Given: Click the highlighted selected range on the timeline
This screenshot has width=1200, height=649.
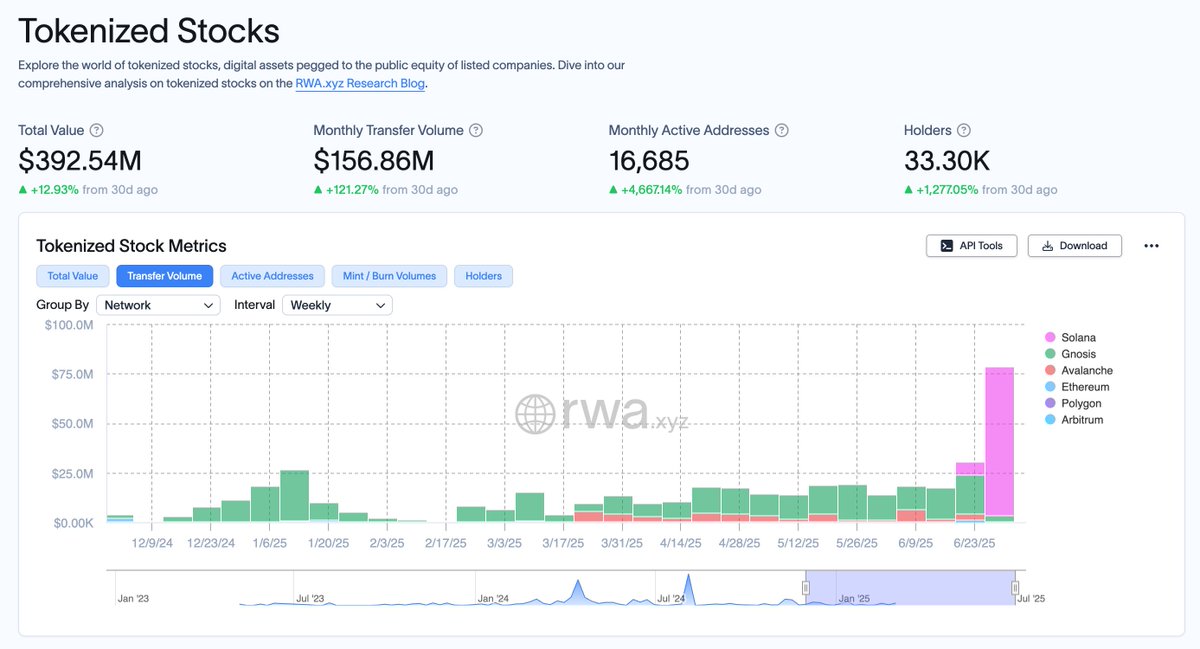Looking at the screenshot, I should click(910, 588).
